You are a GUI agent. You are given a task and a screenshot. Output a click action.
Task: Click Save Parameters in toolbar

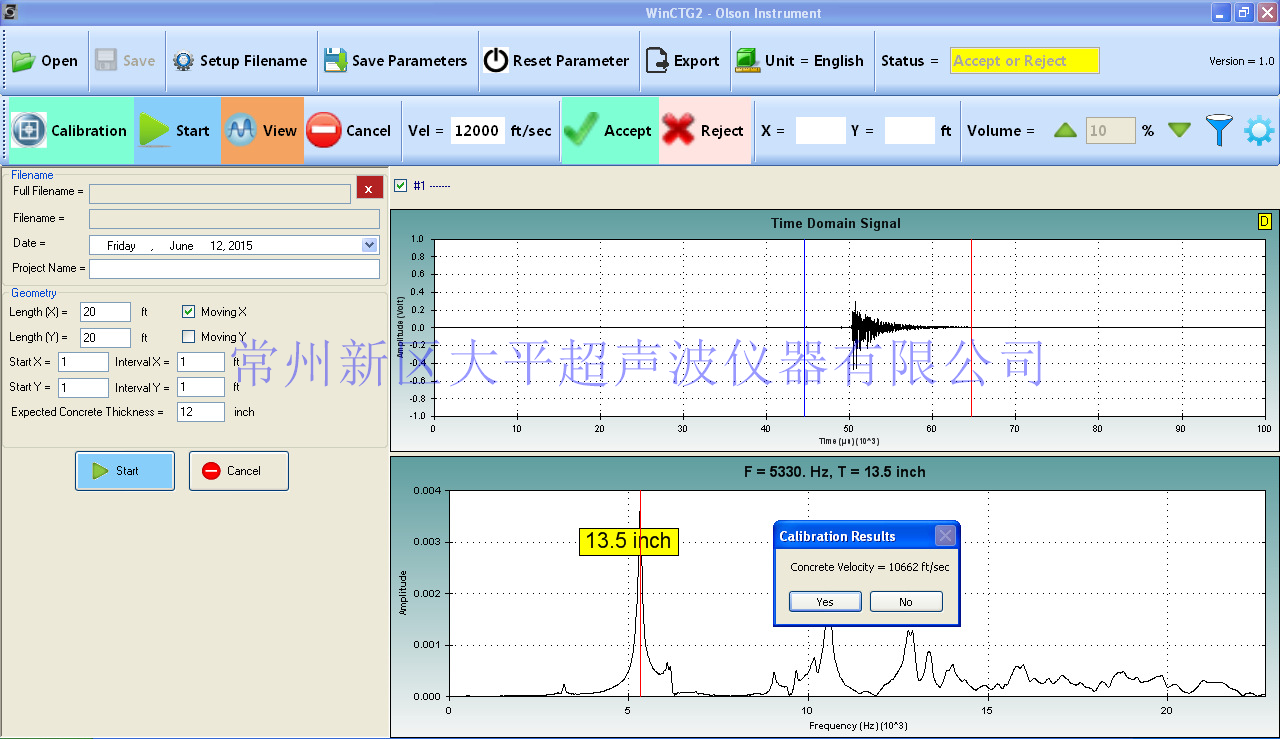[x=396, y=61]
